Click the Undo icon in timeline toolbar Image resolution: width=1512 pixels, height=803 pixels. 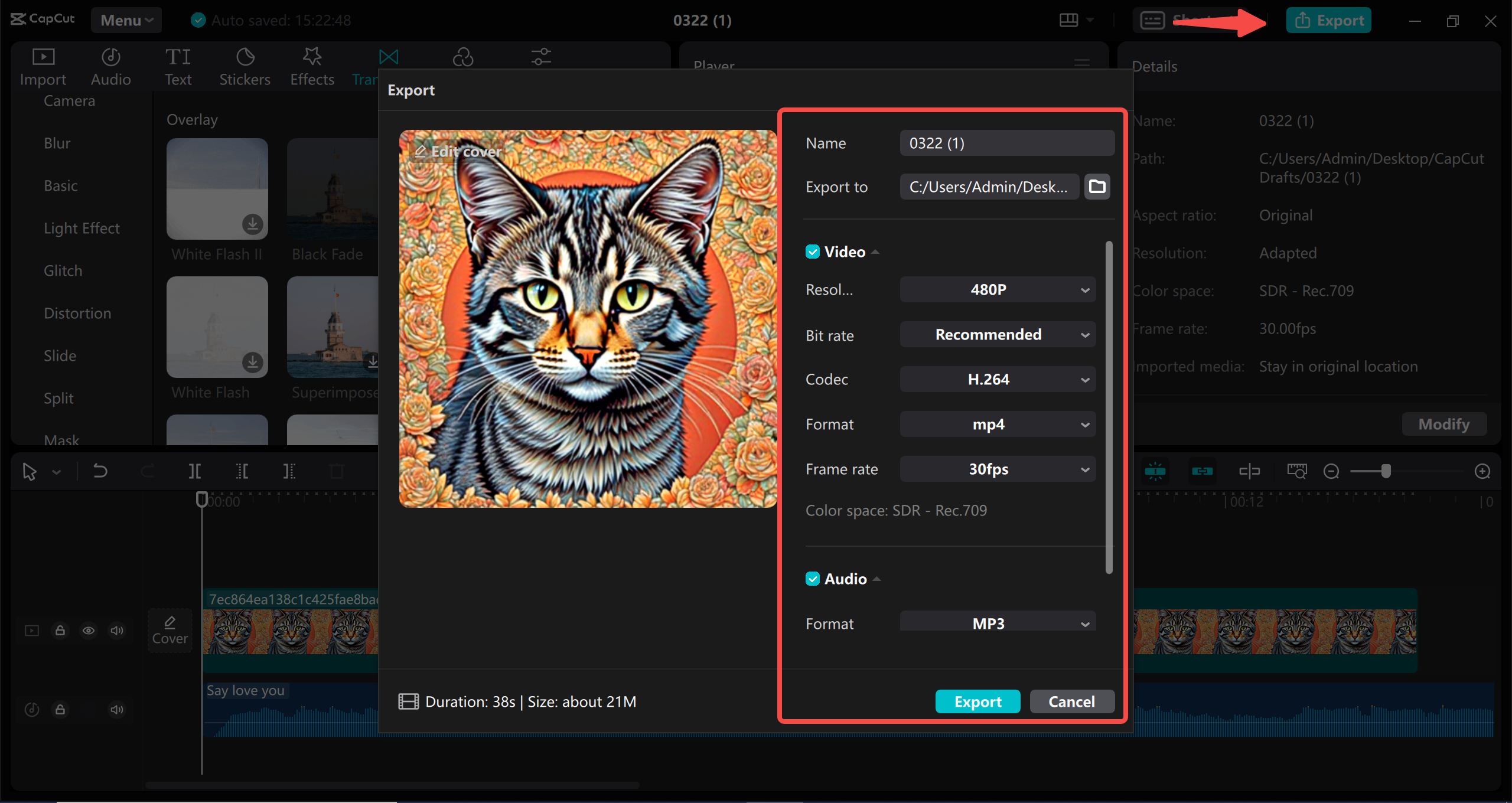point(100,471)
